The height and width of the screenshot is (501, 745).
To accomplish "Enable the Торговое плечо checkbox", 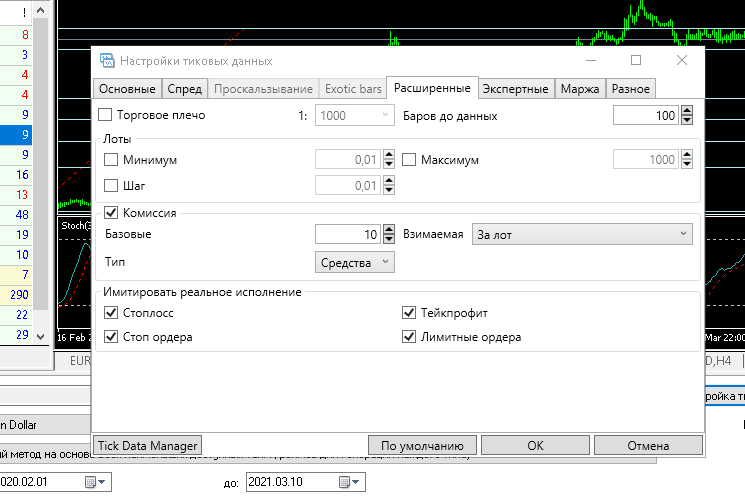I will tap(105, 115).
